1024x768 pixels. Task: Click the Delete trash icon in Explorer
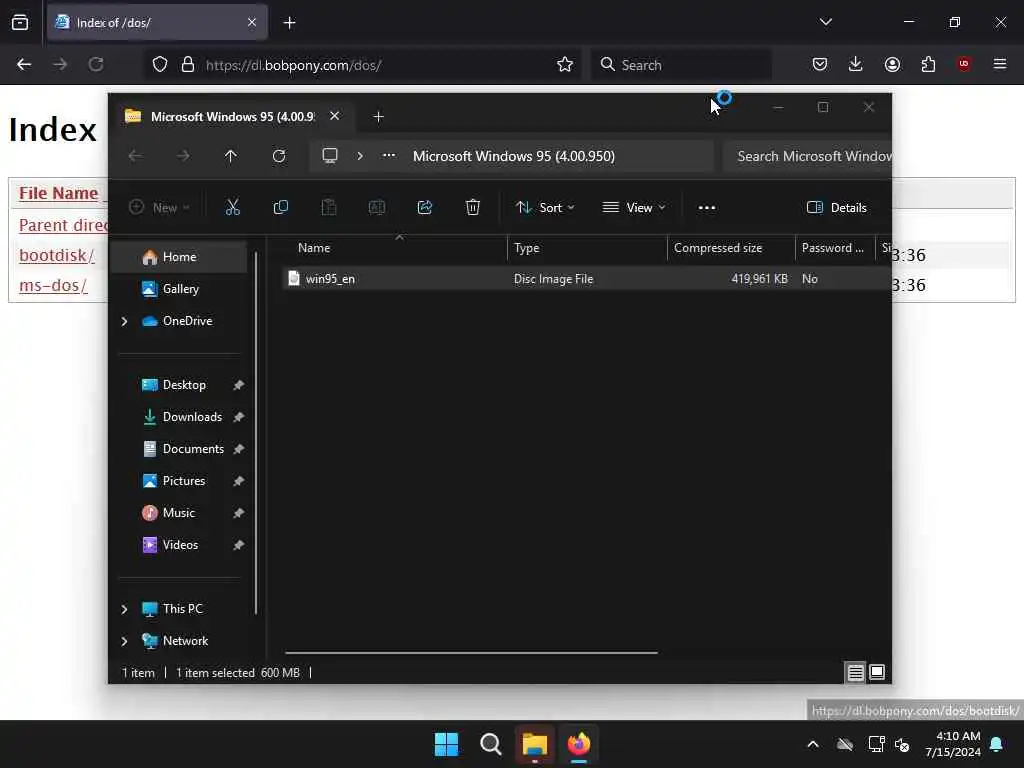pos(473,208)
